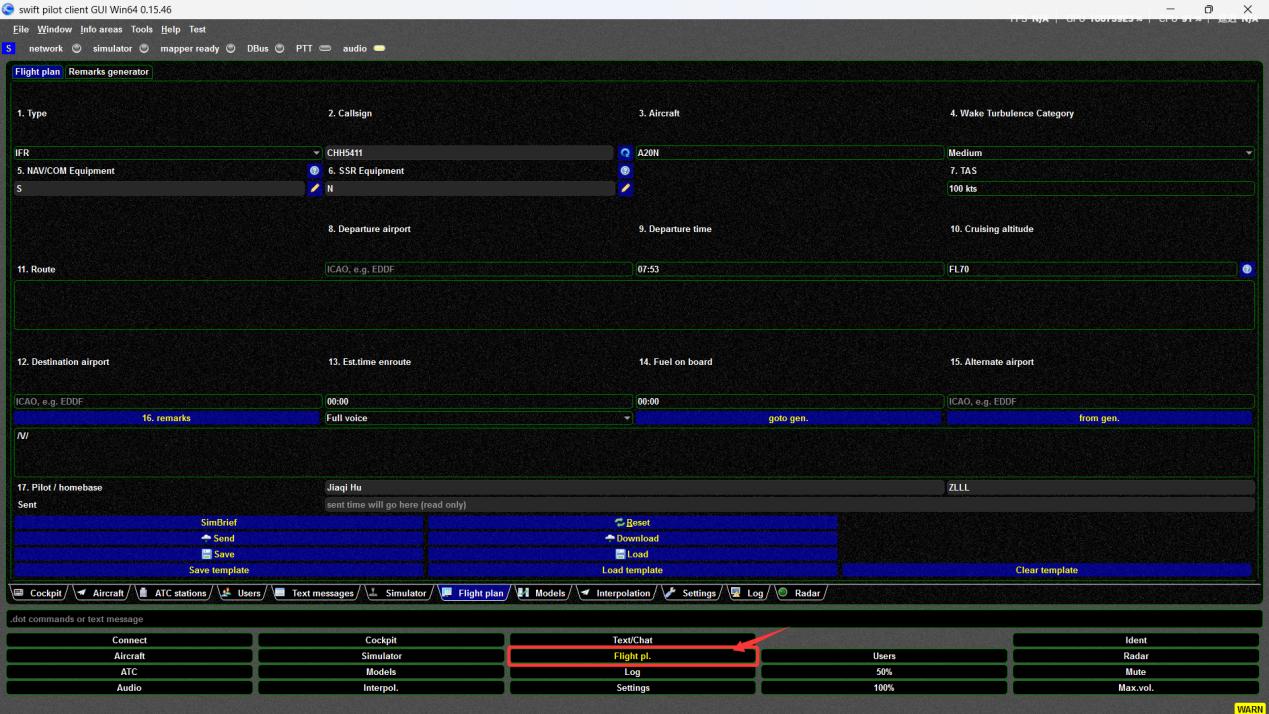Switch to ATC stations tab
The width and height of the screenshot is (1269, 714).
173,593
